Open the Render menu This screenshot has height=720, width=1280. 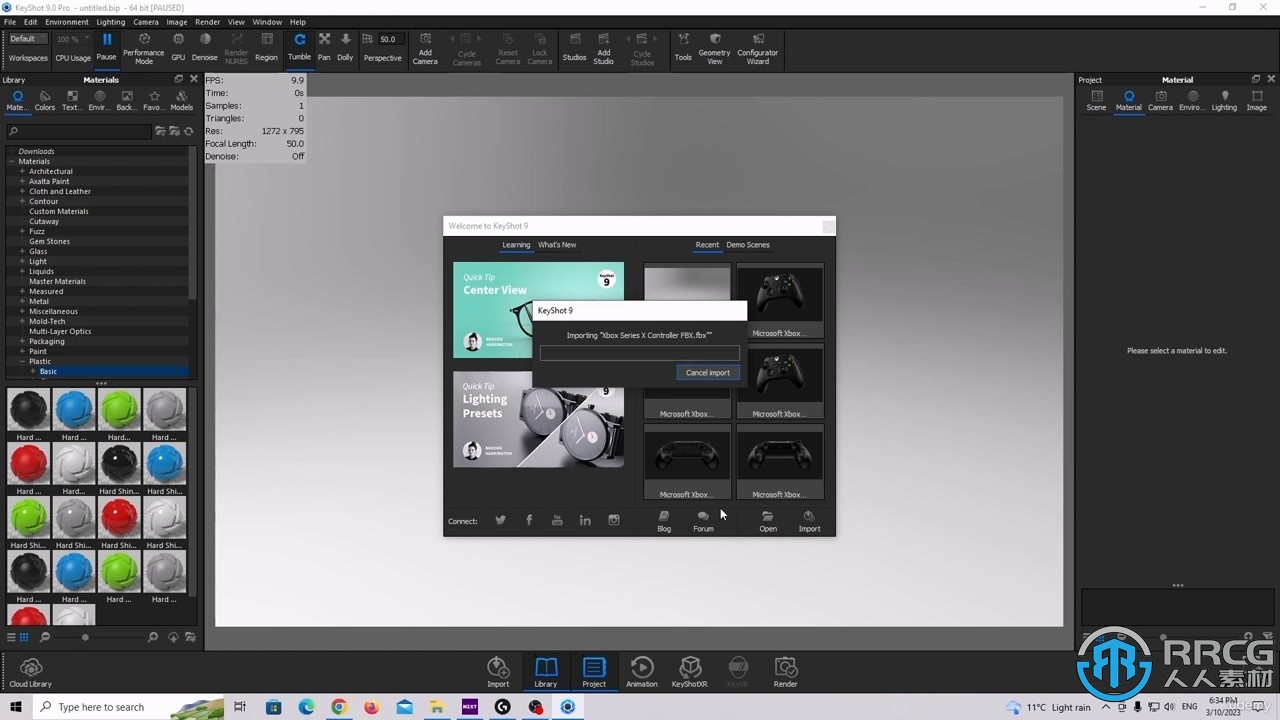pyautogui.click(x=208, y=22)
